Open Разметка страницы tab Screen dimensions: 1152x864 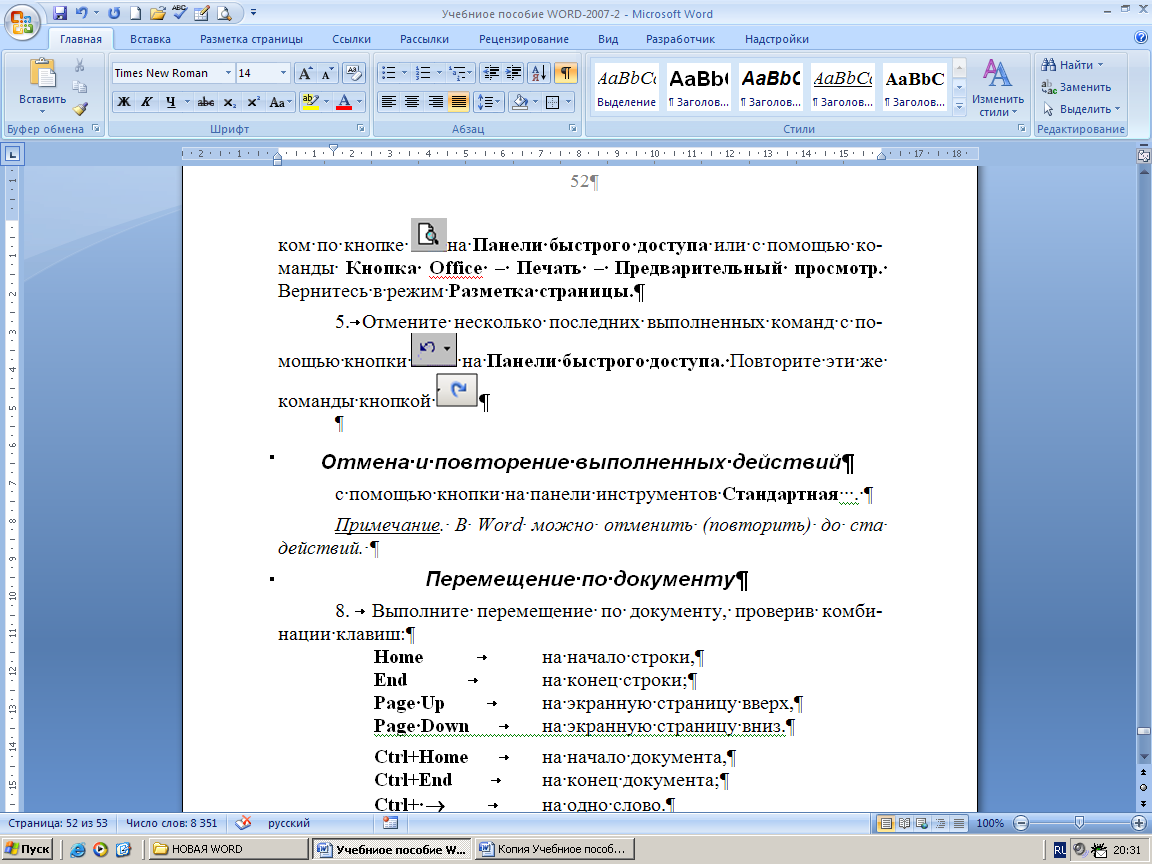251,39
